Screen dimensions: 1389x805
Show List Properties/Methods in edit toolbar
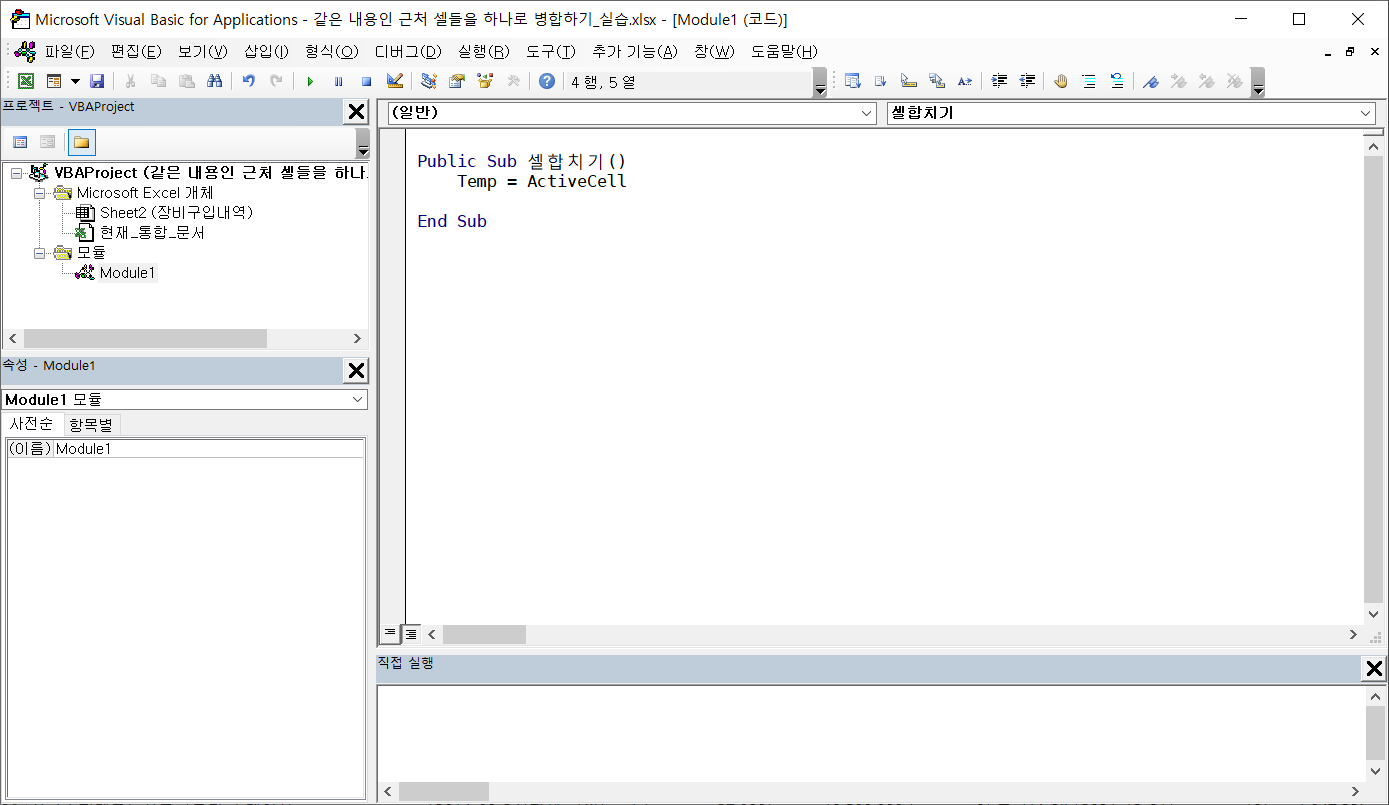852,82
